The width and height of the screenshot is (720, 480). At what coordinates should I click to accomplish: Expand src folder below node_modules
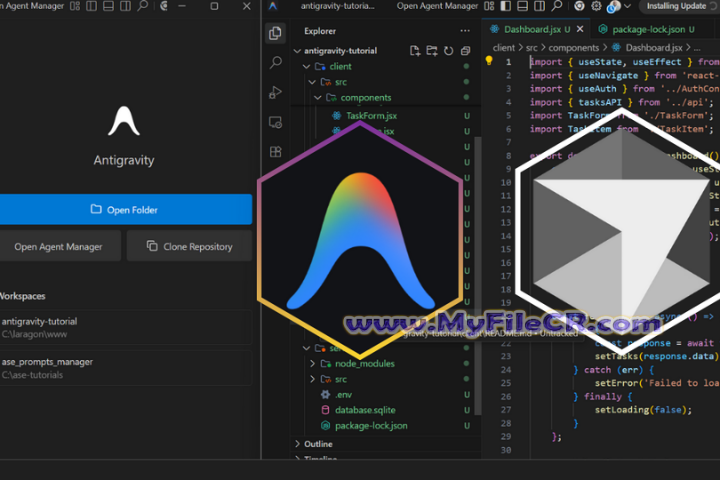pyautogui.click(x=312, y=379)
